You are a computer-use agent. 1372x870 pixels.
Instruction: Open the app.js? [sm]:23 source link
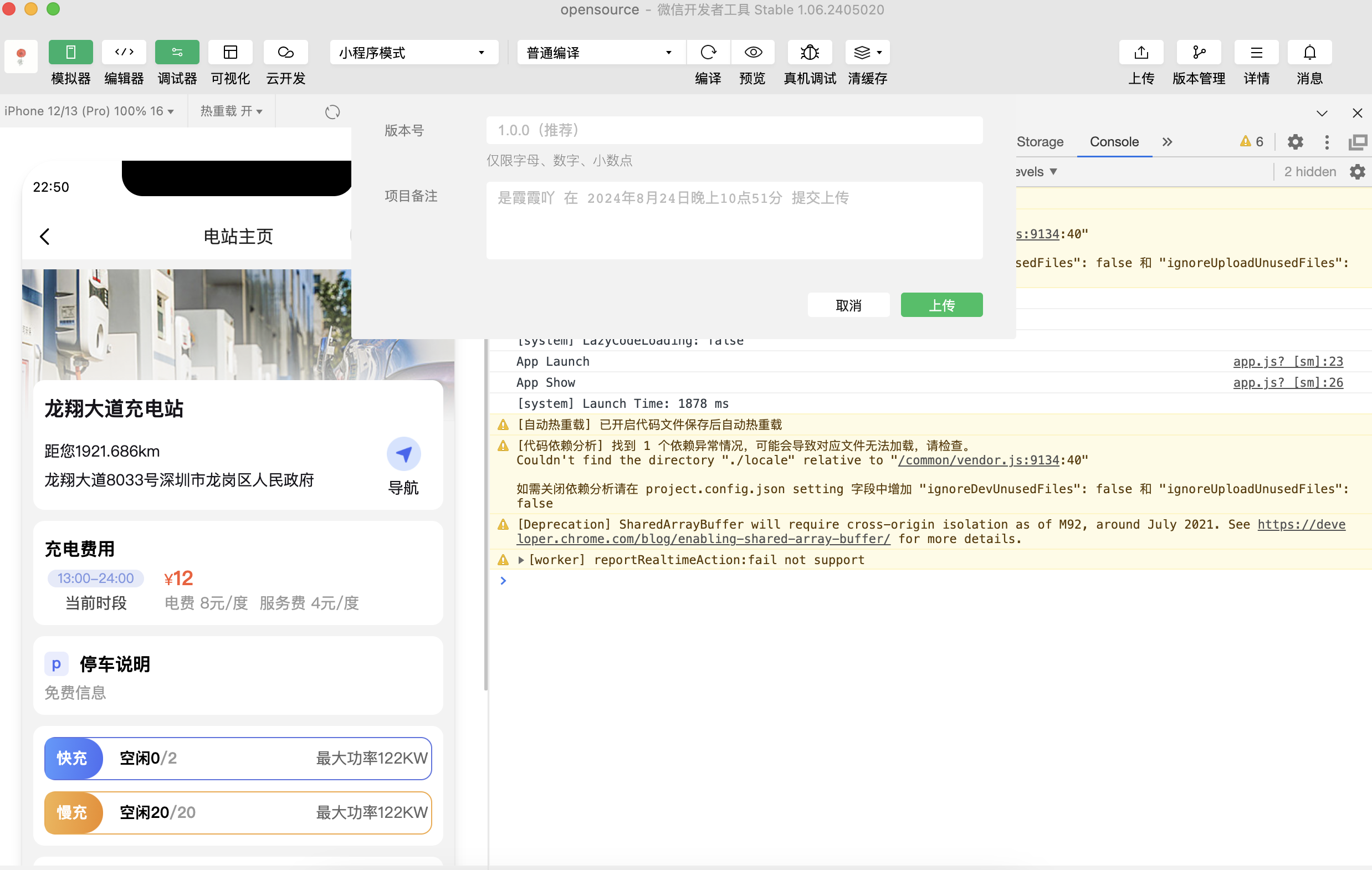click(x=1288, y=361)
